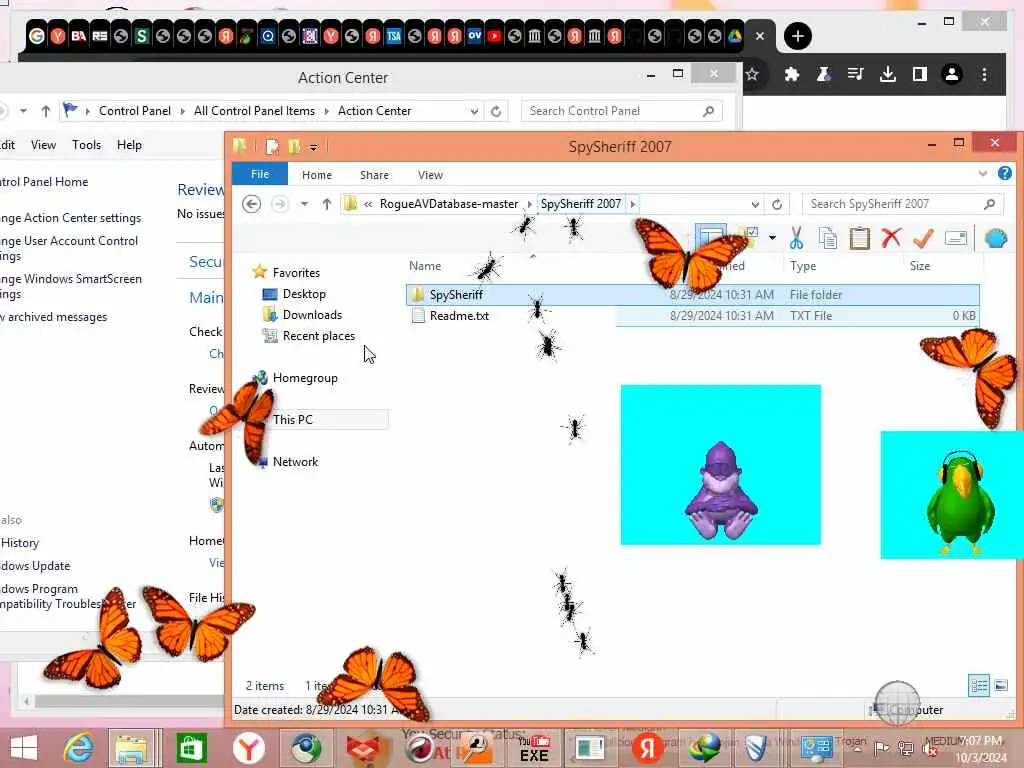Viewport: 1024px width, 768px height.
Task: Refresh the SpySheriff 2007 folder view
Action: coord(776,204)
